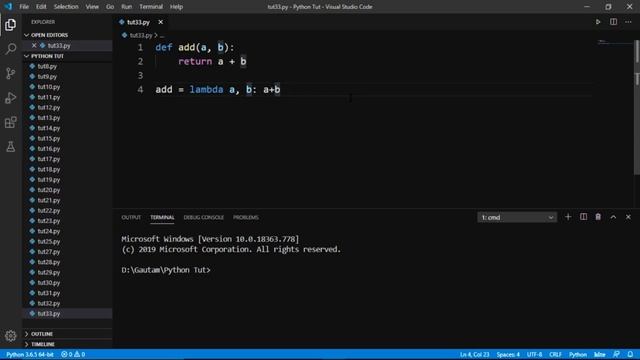The height and width of the screenshot is (360, 640).
Task: Open editor More Actions ellipsis
Action: 628,22
